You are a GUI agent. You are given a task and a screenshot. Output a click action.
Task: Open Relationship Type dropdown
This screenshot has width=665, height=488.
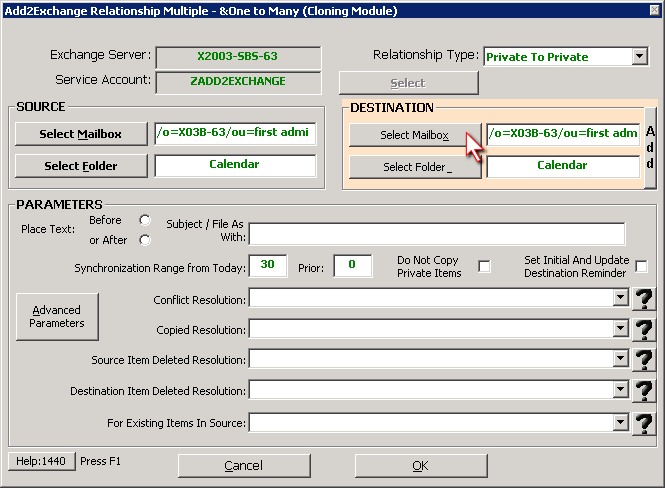point(640,56)
